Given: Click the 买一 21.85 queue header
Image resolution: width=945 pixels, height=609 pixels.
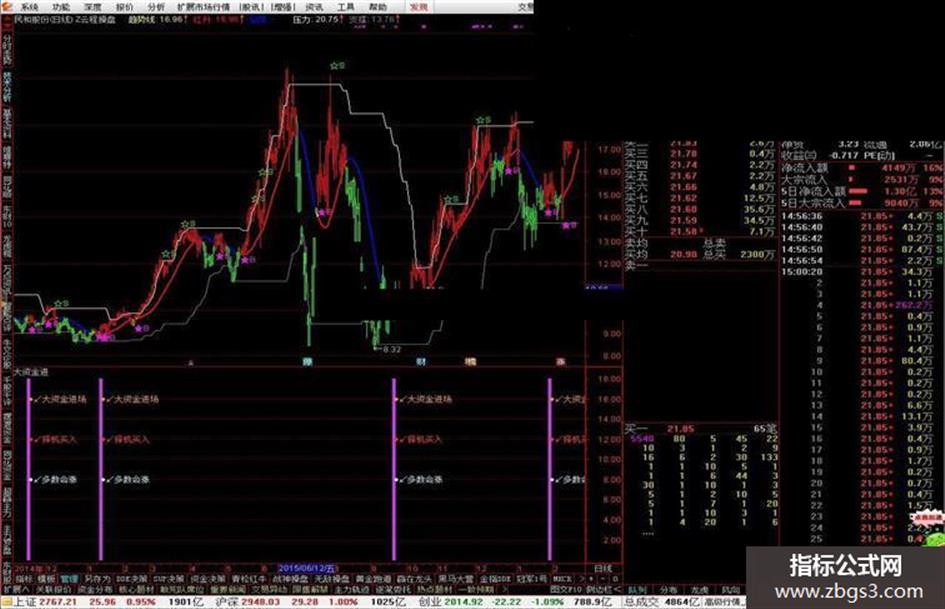Looking at the screenshot, I should [702, 429].
